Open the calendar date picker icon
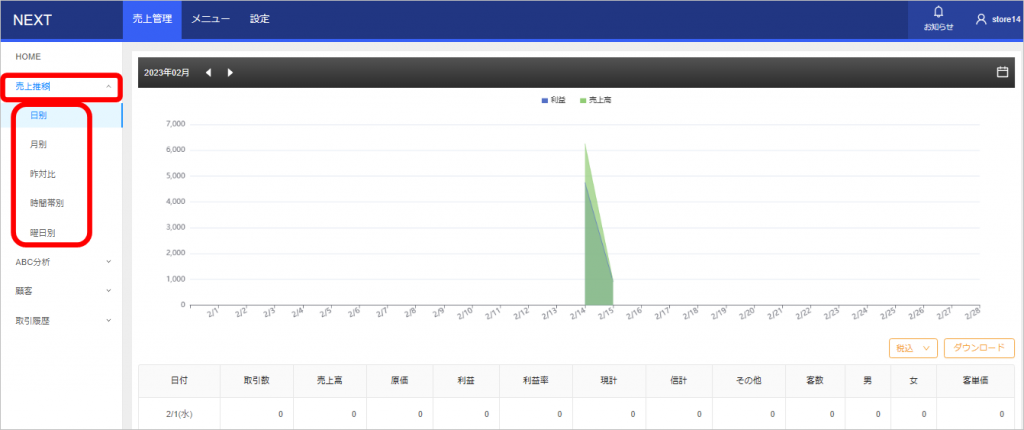1024x430 pixels. click(1002, 72)
